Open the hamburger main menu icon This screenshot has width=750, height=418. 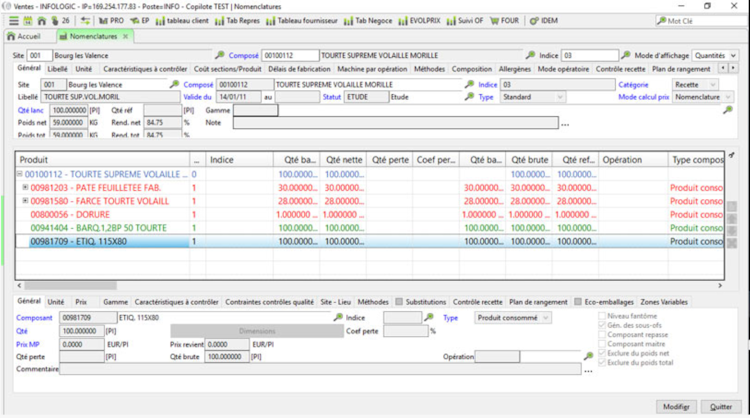[x=14, y=21]
